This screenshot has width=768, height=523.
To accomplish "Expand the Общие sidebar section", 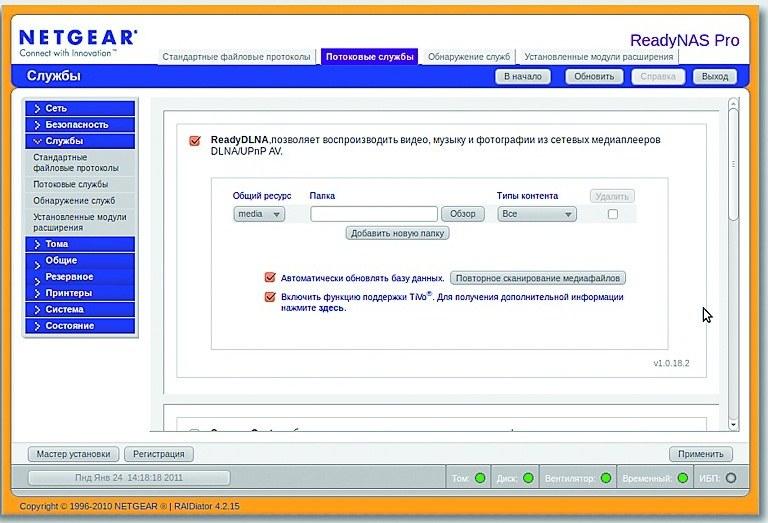I will (x=80, y=261).
